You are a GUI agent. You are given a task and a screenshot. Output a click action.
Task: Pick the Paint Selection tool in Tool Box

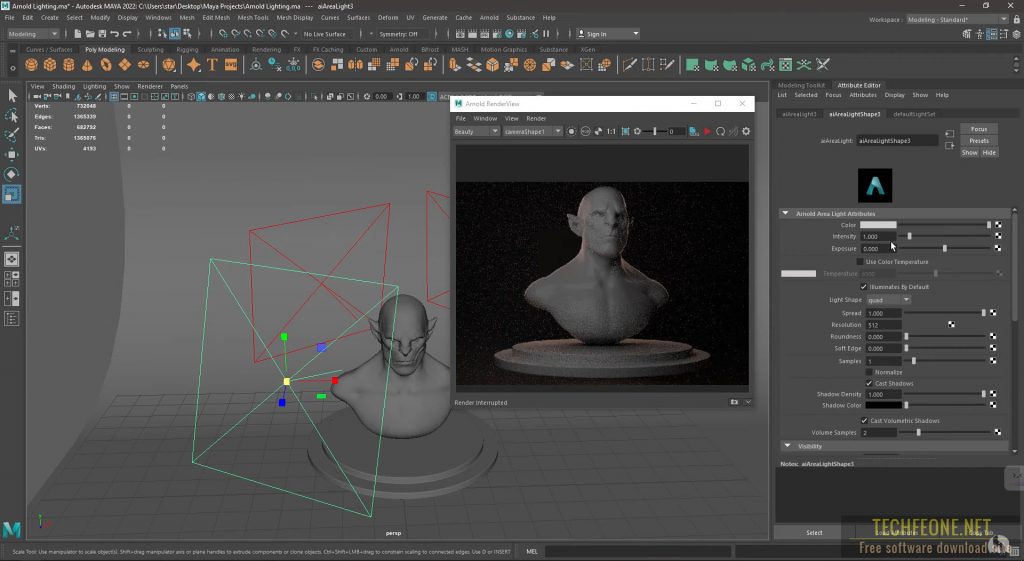[12, 135]
